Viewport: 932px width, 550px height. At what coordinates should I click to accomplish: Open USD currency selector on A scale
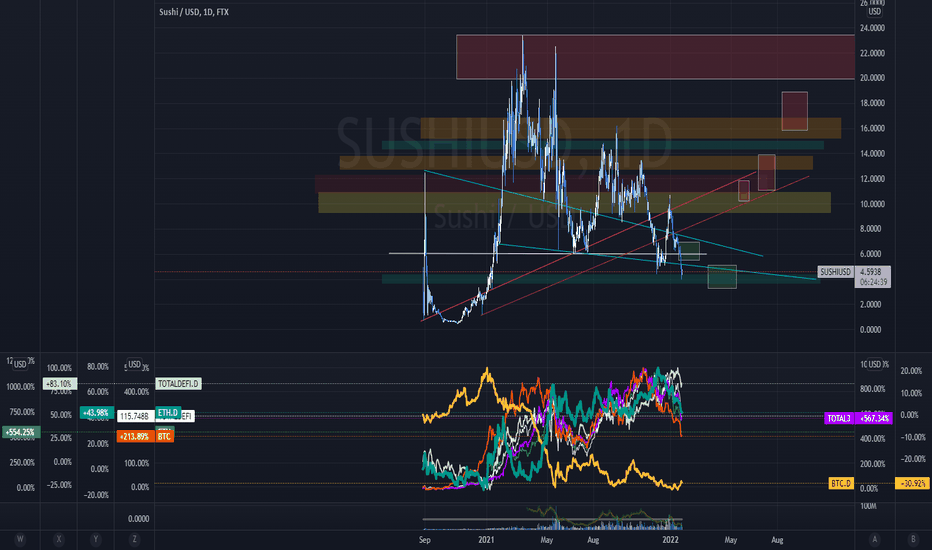[874, 364]
